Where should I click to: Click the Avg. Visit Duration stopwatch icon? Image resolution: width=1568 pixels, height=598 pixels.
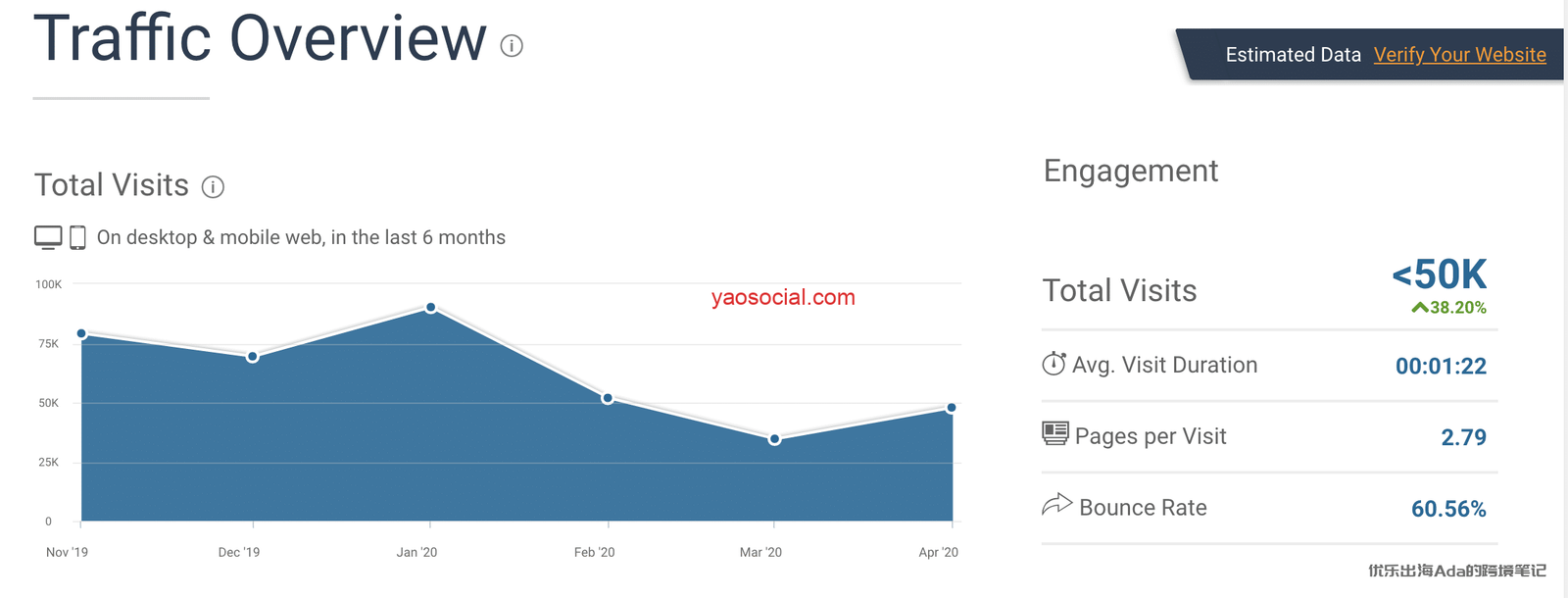pos(1053,364)
